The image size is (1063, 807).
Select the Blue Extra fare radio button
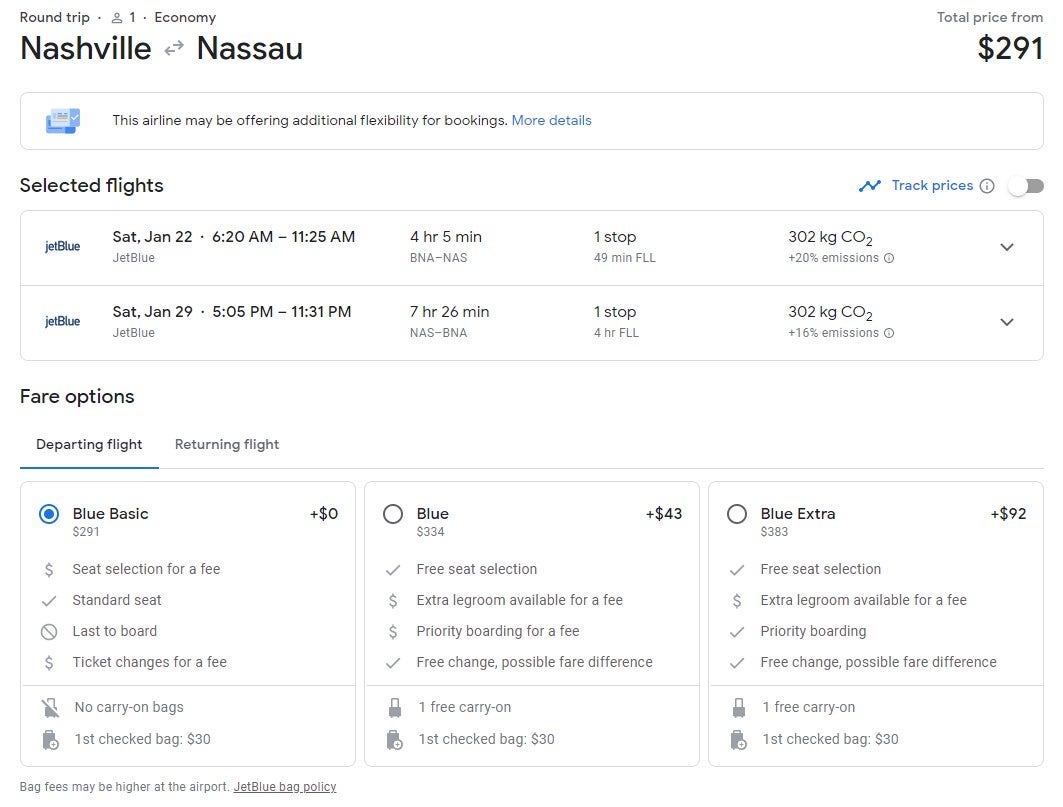737,514
